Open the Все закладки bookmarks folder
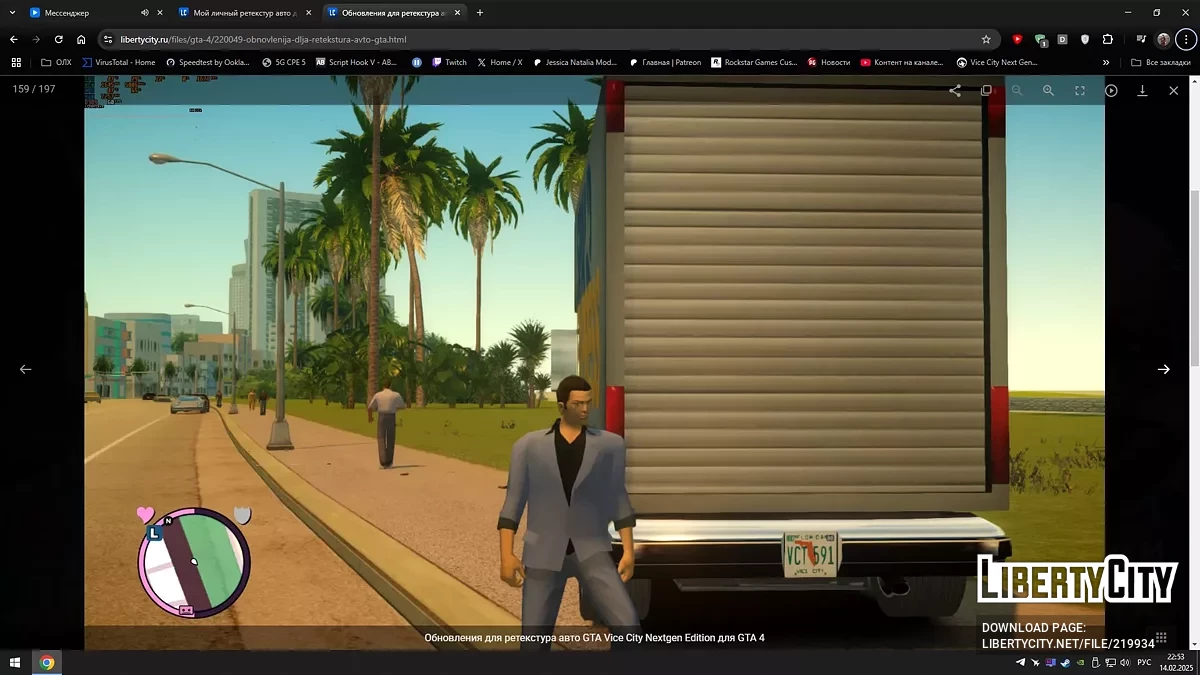Viewport: 1200px width, 675px height. click(1160, 62)
